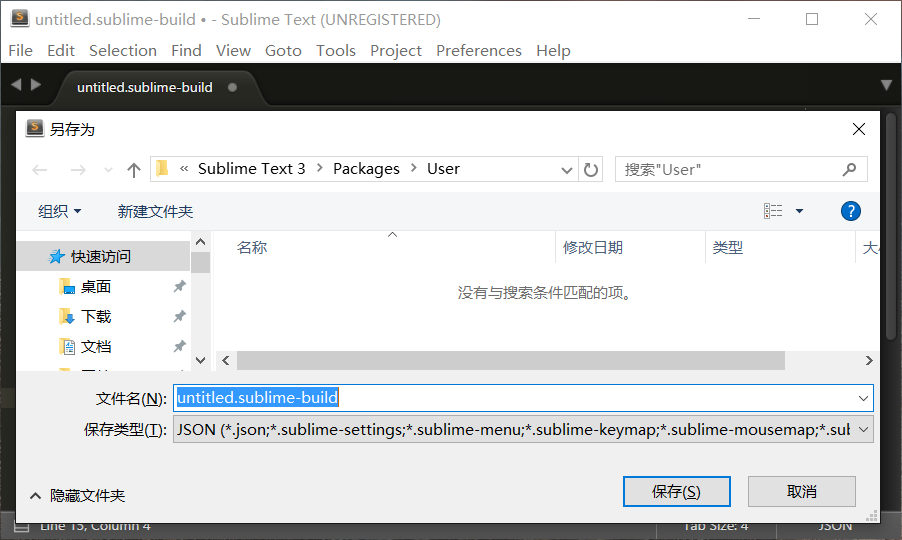
Task: Open the Goto menu
Action: [x=283, y=51]
